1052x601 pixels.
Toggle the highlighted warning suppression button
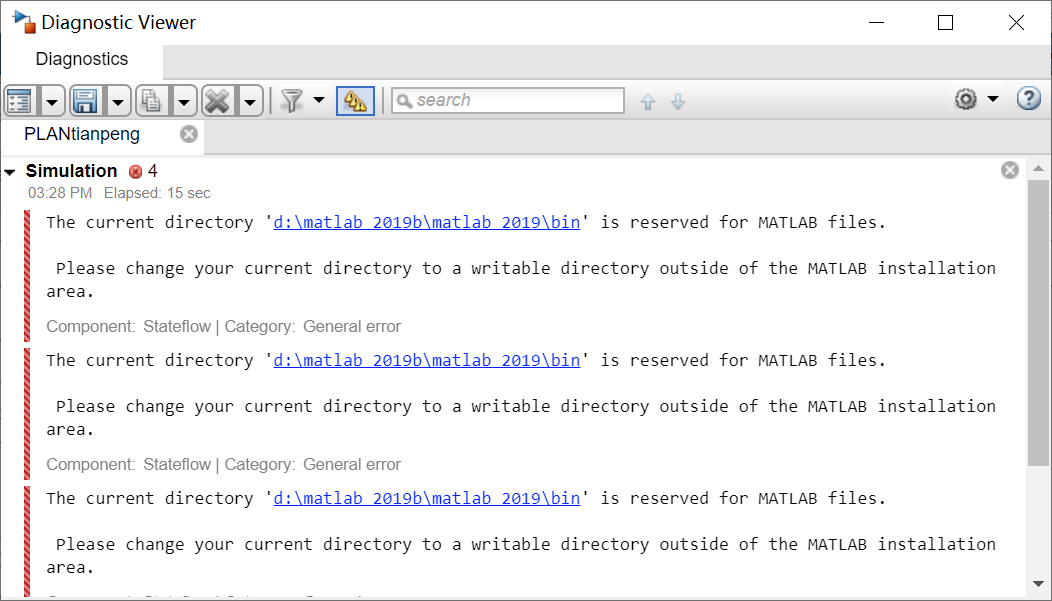355,100
